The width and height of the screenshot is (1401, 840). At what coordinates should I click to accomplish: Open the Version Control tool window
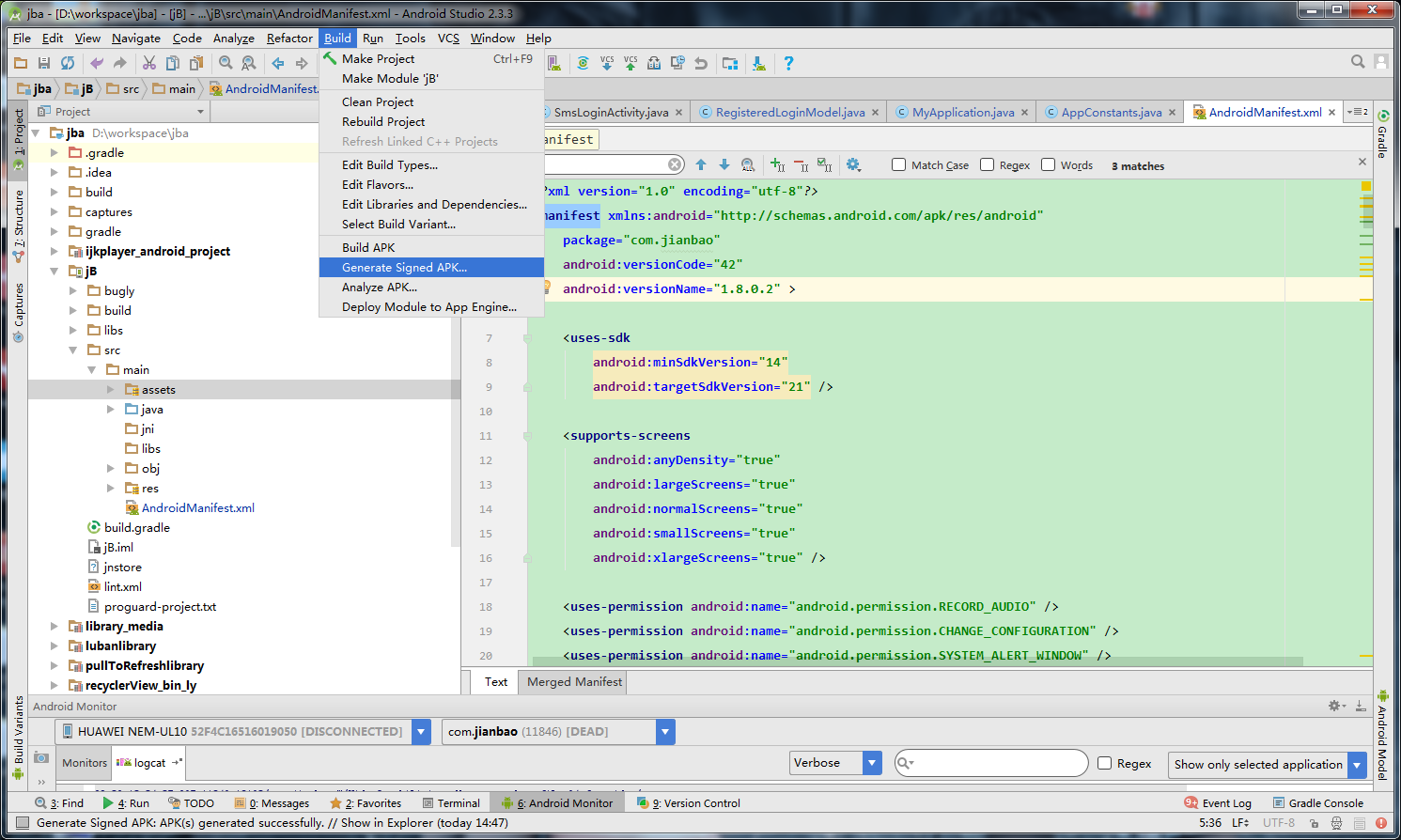689,802
